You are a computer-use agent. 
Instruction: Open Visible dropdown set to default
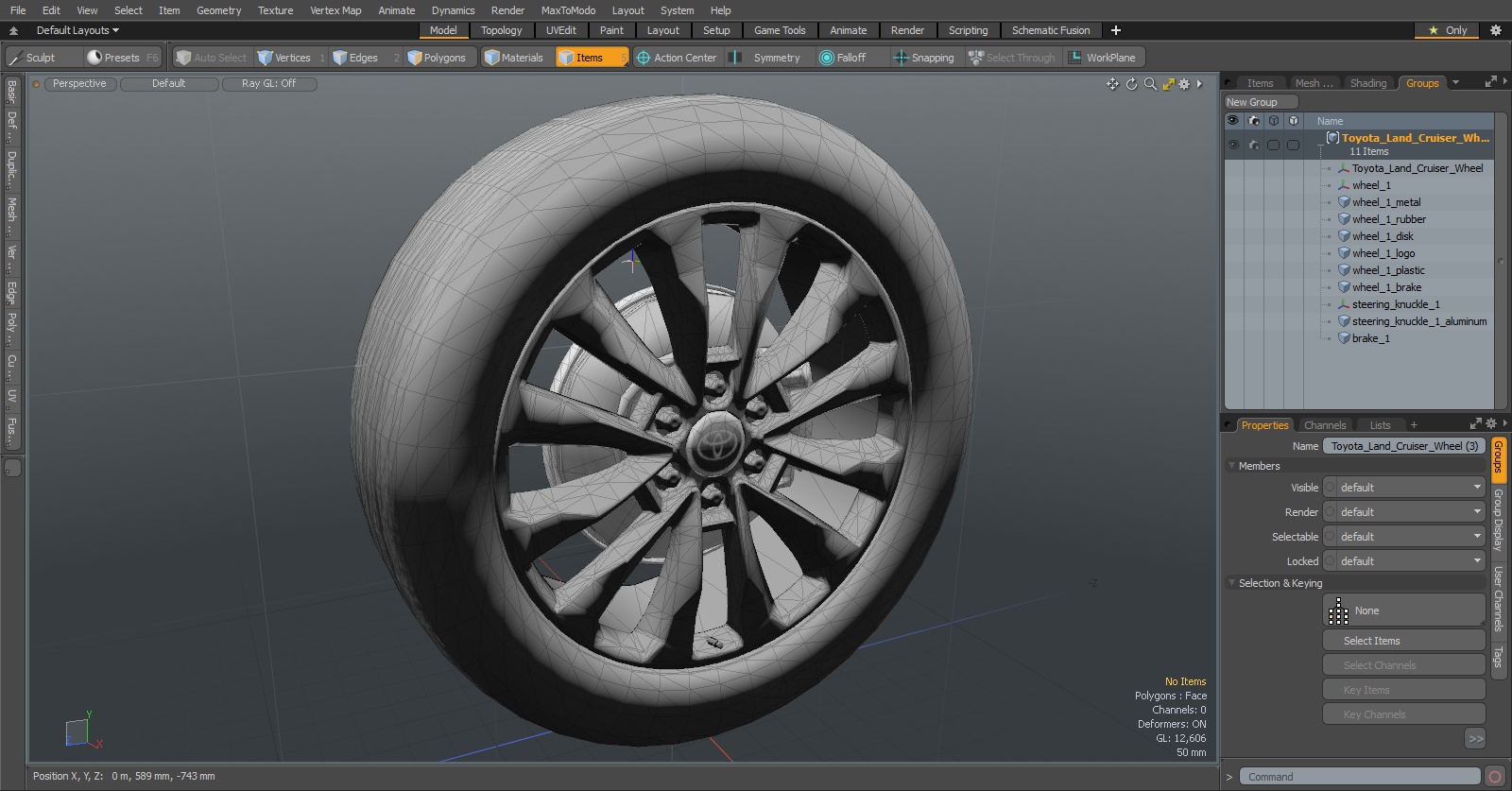pyautogui.click(x=1404, y=488)
